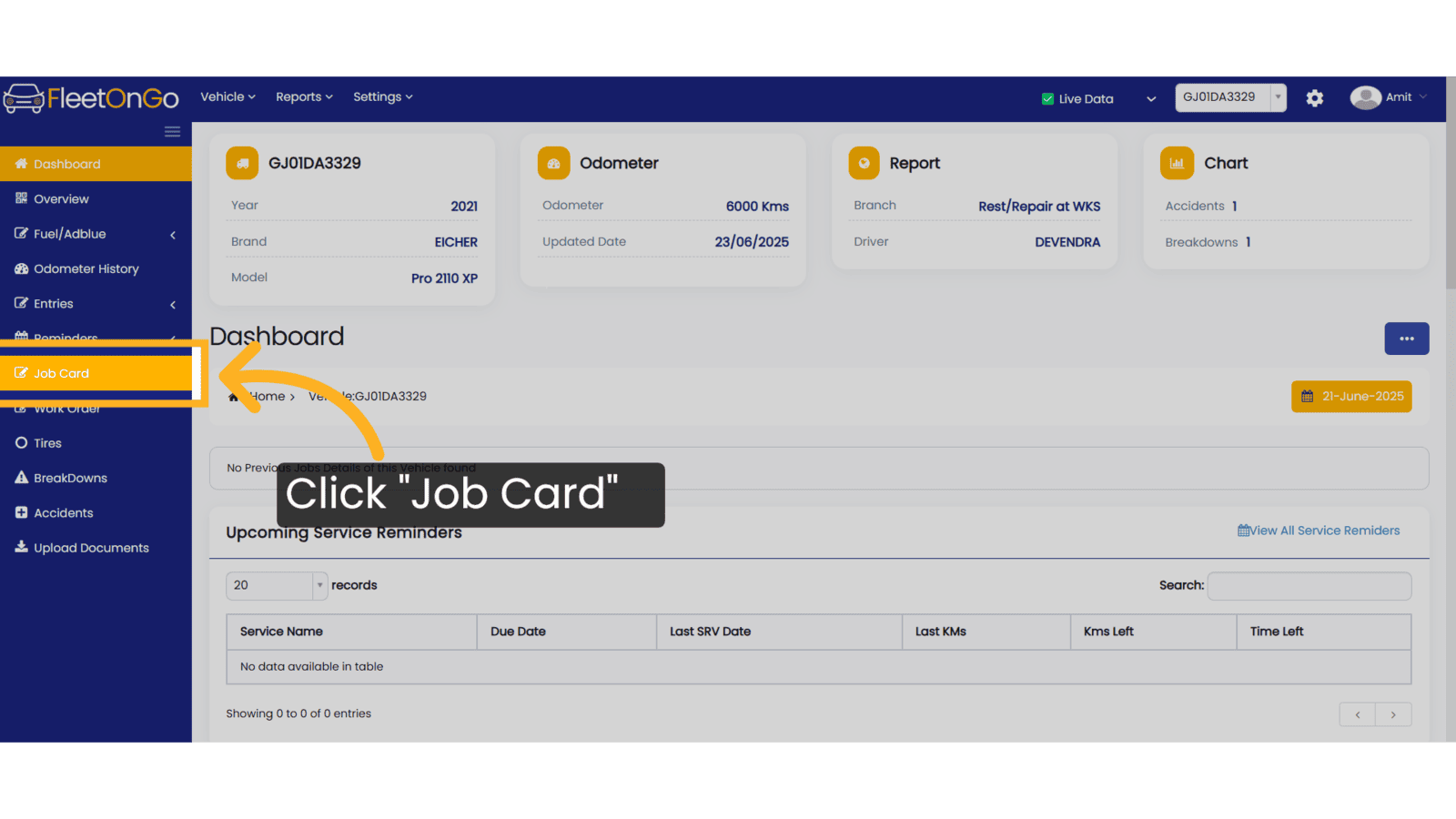1456x819 pixels.
Task: Click the Accidents count in Chart card
Action: (x=1235, y=207)
